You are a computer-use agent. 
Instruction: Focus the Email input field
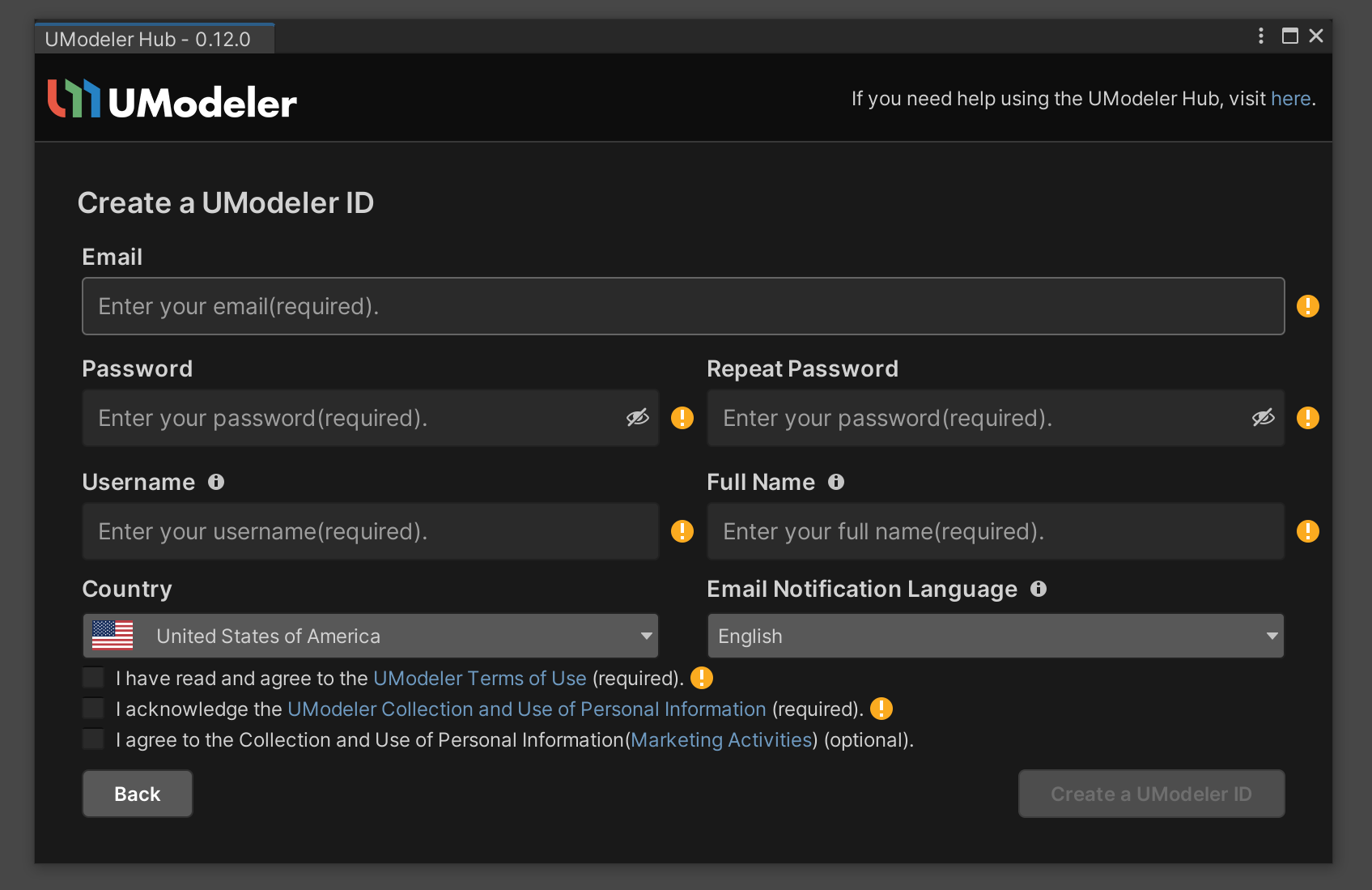click(x=682, y=306)
